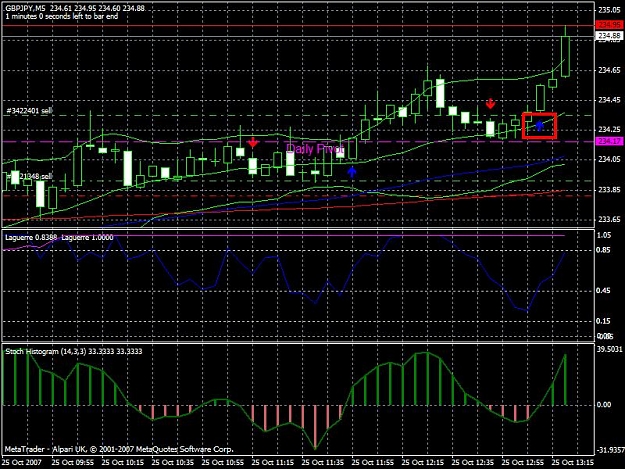Image resolution: width=625 pixels, height=469 pixels.
Task: Select the GBPJPY,M5 chart title text
Action: pos(26,8)
